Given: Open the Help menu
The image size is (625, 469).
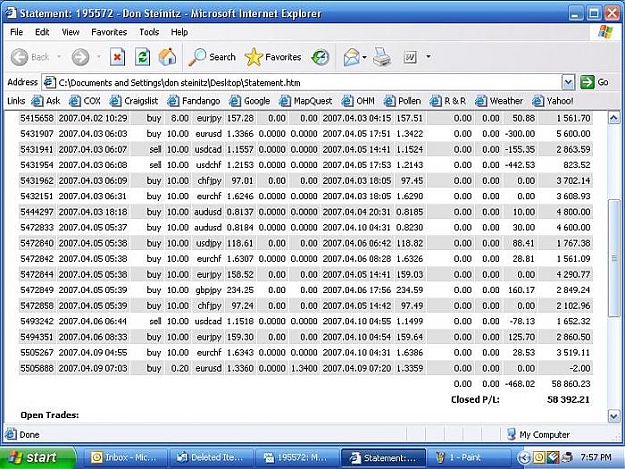Looking at the screenshot, I should click(179, 32).
